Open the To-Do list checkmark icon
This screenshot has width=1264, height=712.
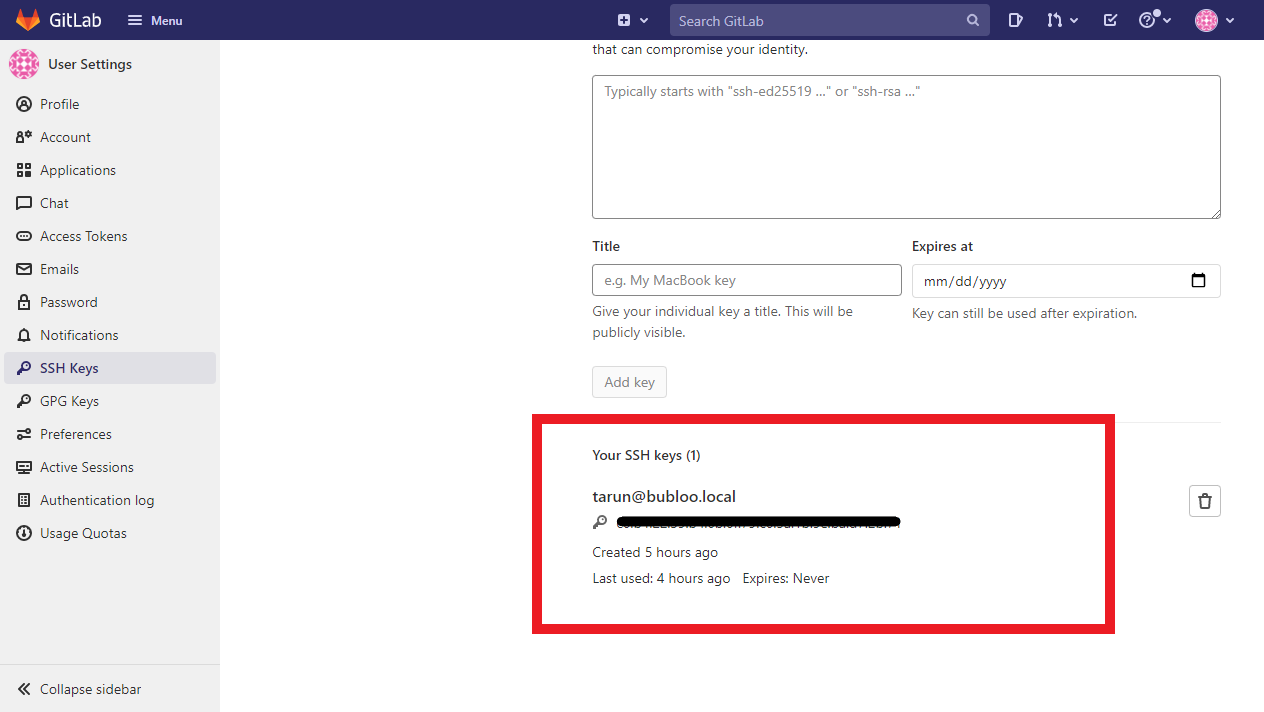pos(1110,20)
